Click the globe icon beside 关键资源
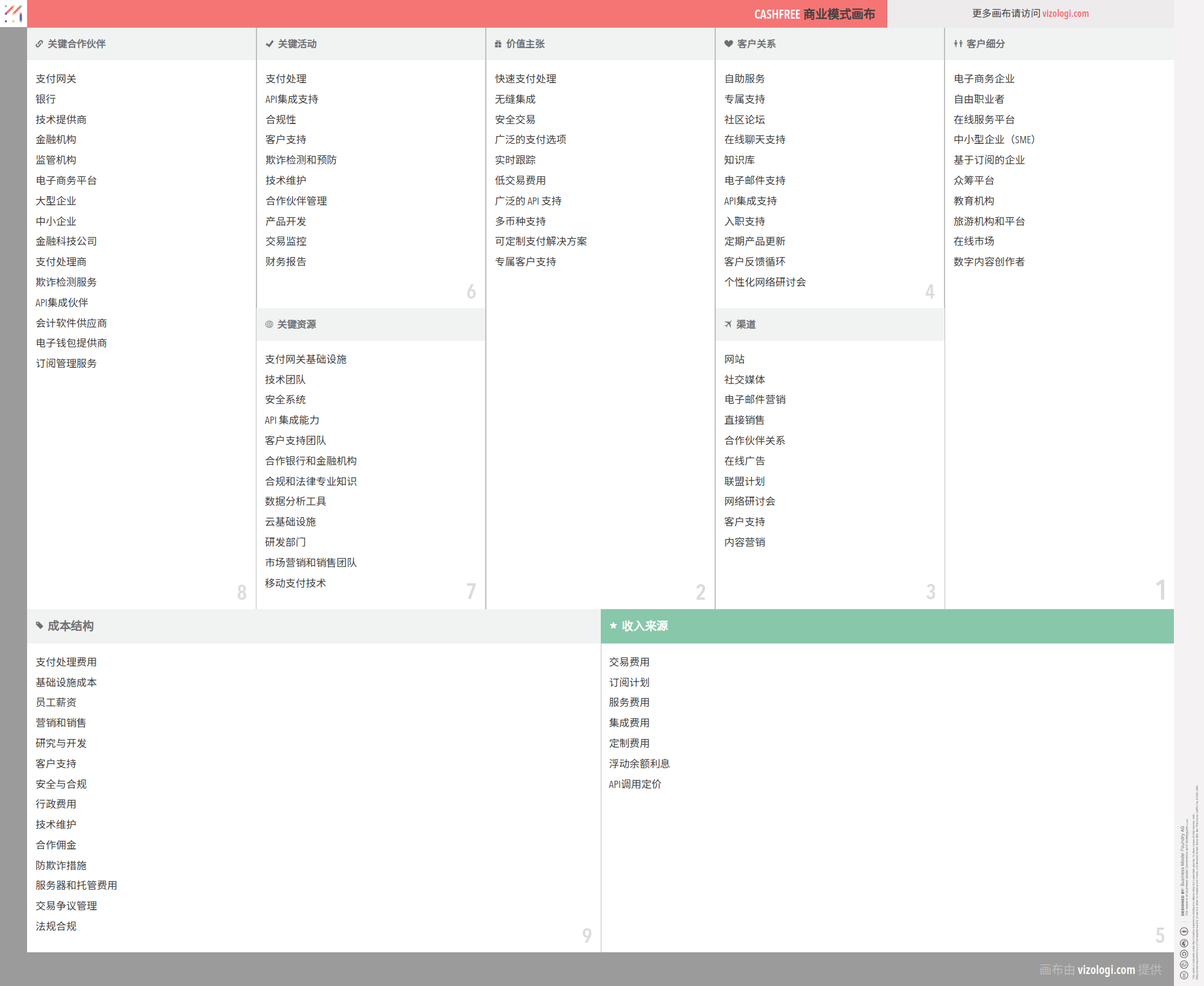Viewport: 1204px width, 986px height. pos(269,324)
